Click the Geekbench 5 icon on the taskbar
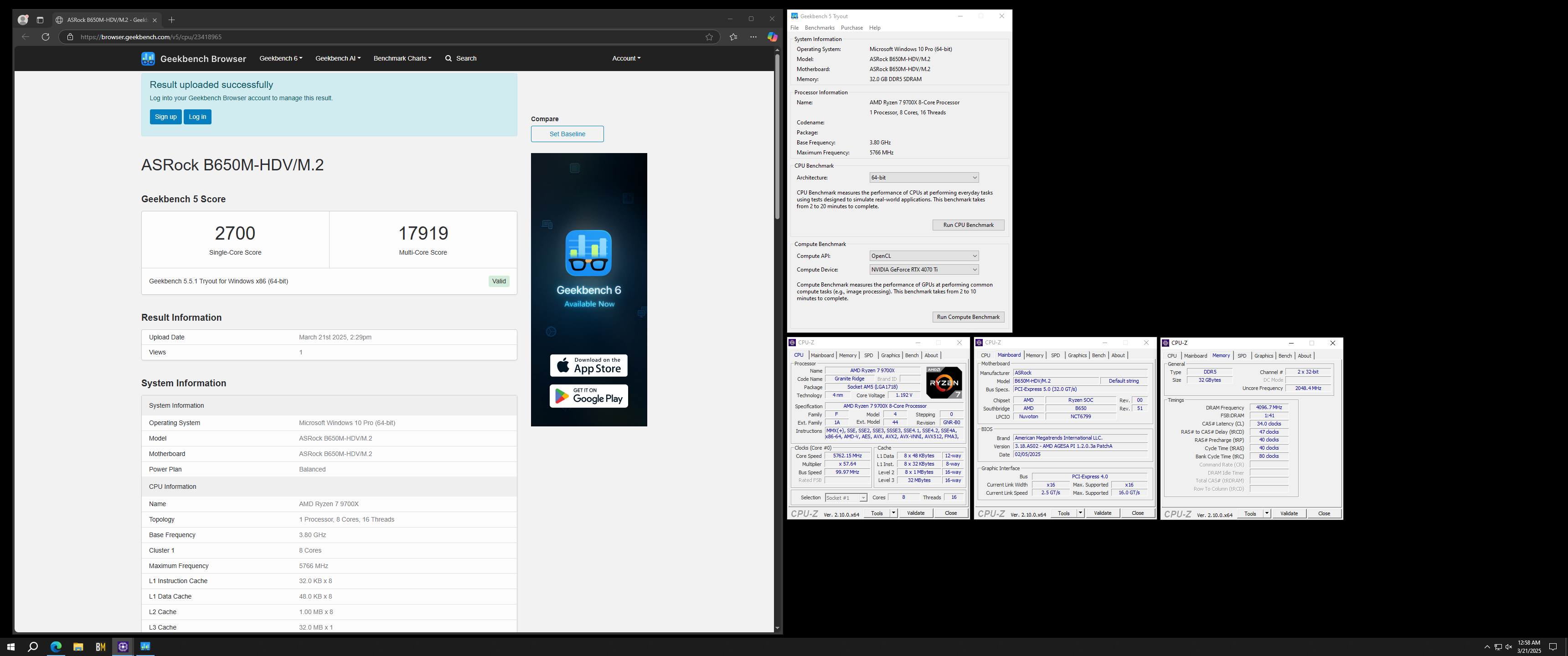The image size is (1568, 656). [x=145, y=647]
